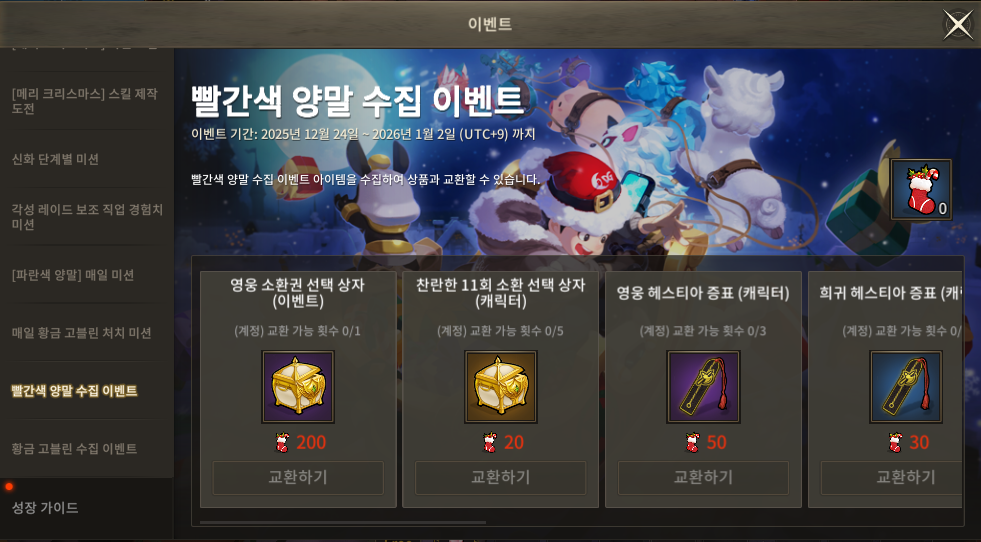Open 각성 레이드 보조 직업 경험치 미션
This screenshot has height=542, width=981.
pyautogui.click(x=86, y=217)
